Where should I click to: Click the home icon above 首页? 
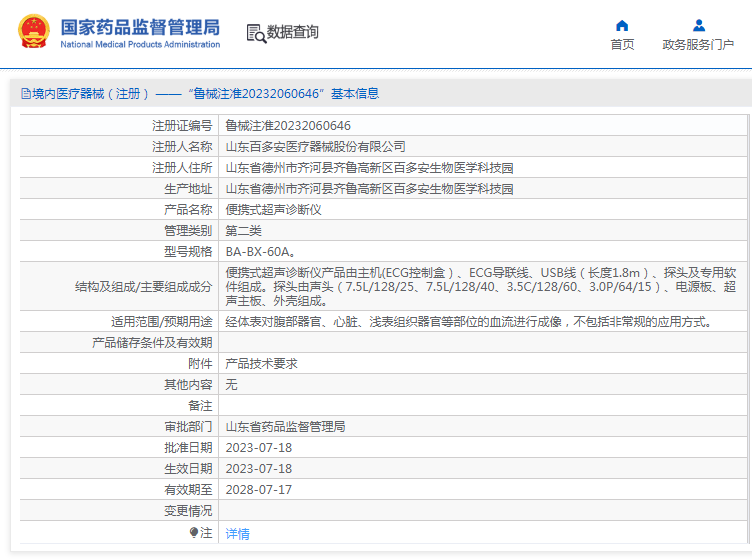coord(622,25)
